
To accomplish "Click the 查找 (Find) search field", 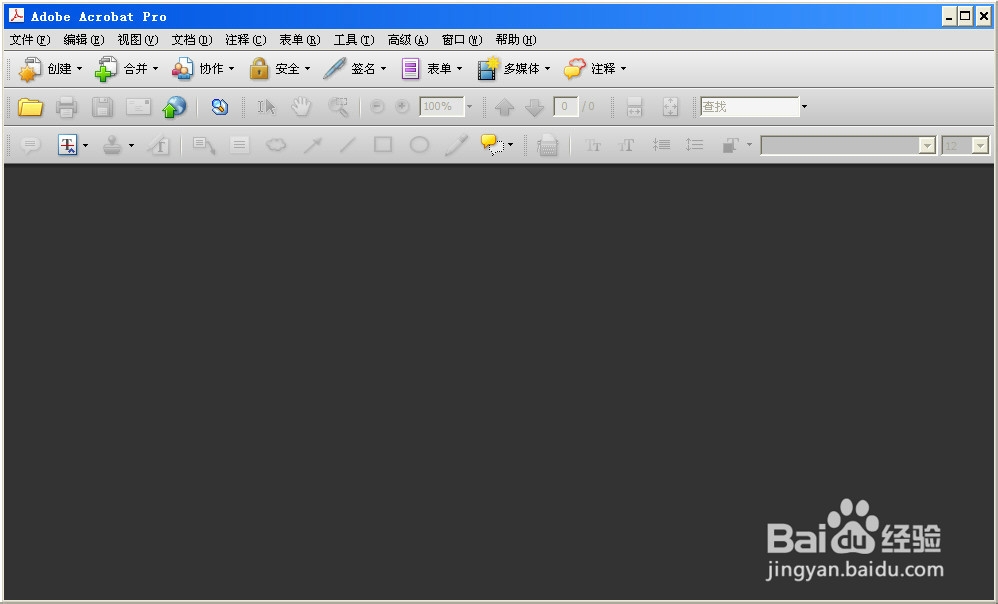I will (749, 106).
